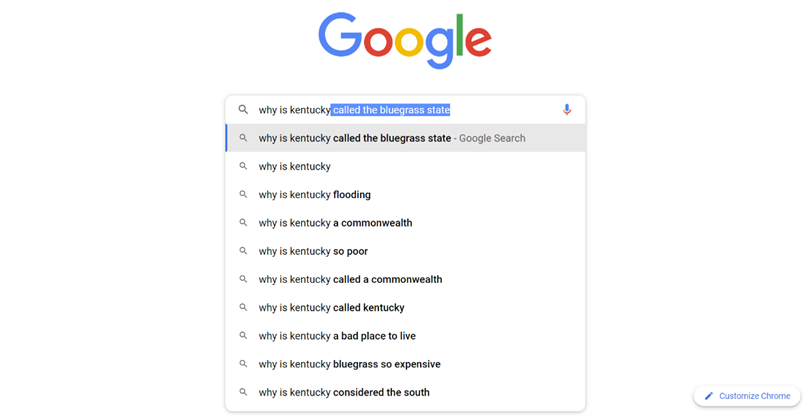810x416 pixels.
Task: Click search icon beside 'so poor' suggestion
Action: pos(243,251)
